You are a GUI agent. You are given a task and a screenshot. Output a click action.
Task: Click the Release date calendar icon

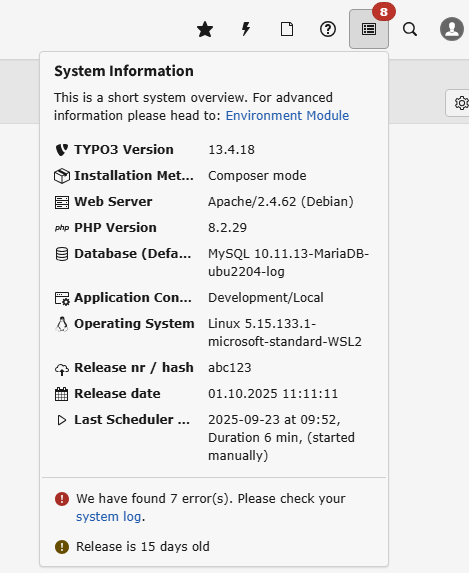tap(61, 394)
